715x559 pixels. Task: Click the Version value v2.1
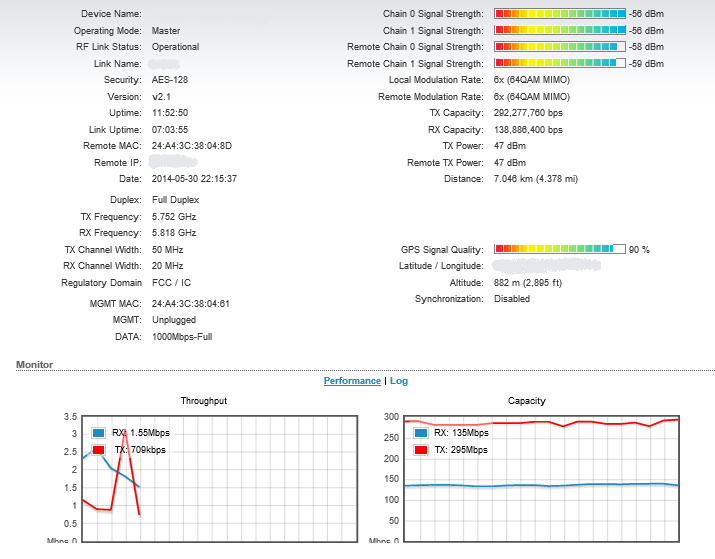tap(161, 97)
